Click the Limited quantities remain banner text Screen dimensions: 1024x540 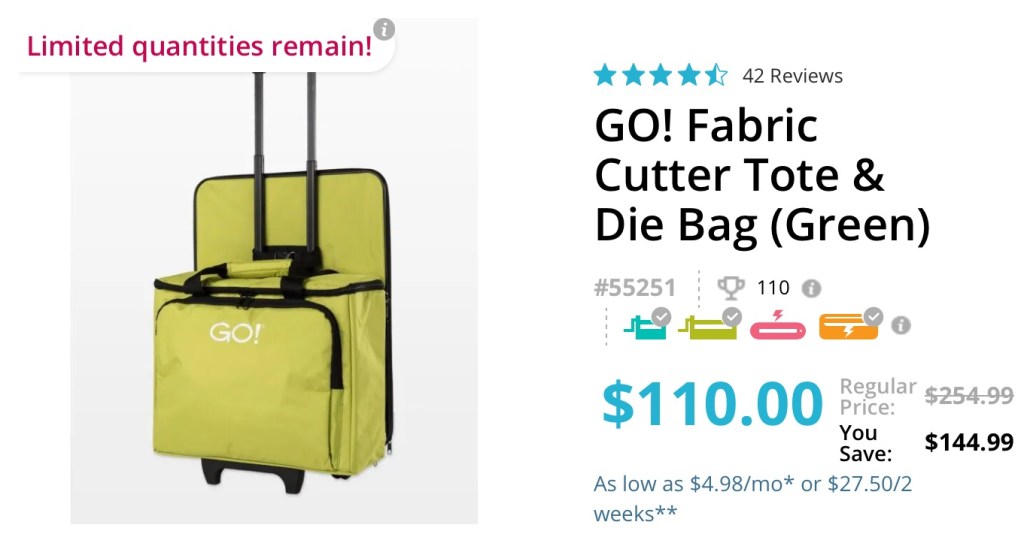click(199, 46)
